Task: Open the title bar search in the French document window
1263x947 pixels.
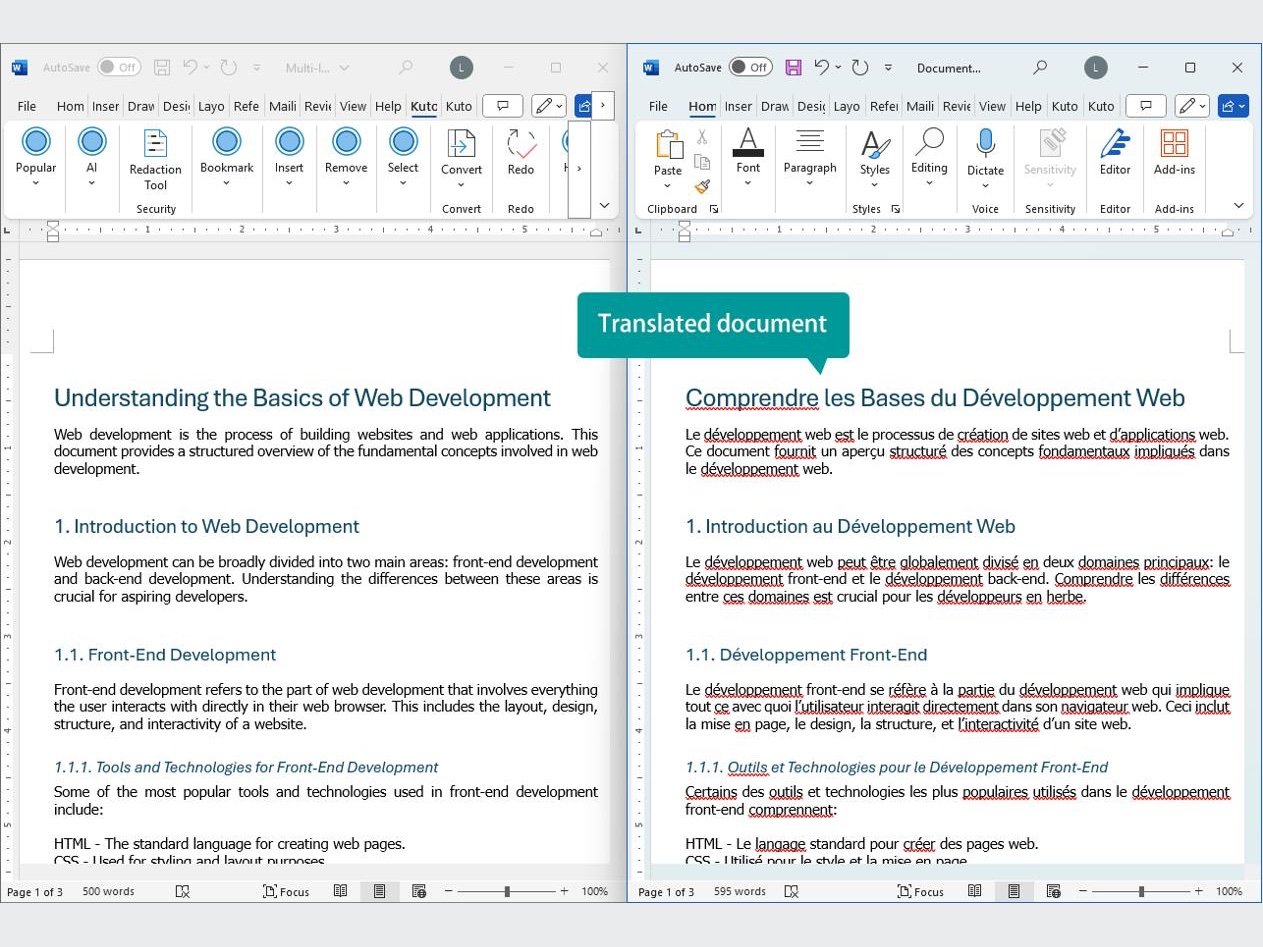Action: 1040,67
